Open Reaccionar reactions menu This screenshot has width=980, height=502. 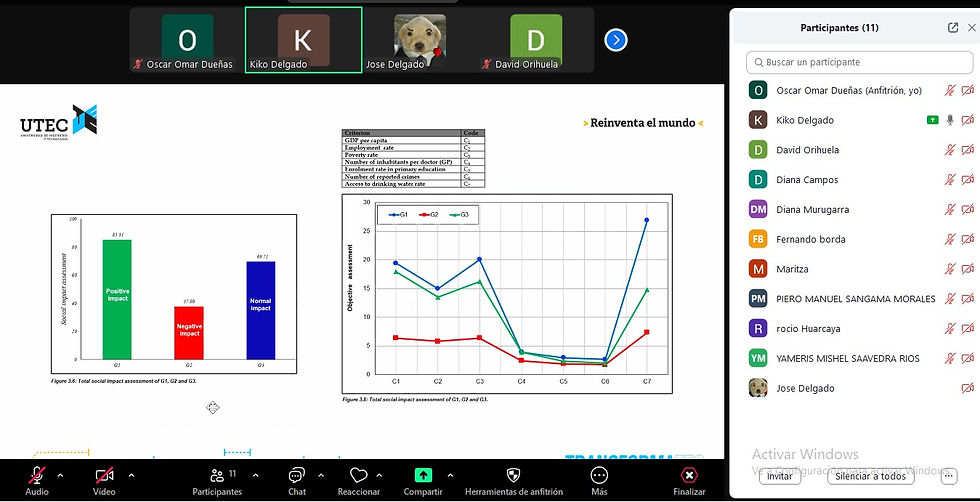pos(359,481)
